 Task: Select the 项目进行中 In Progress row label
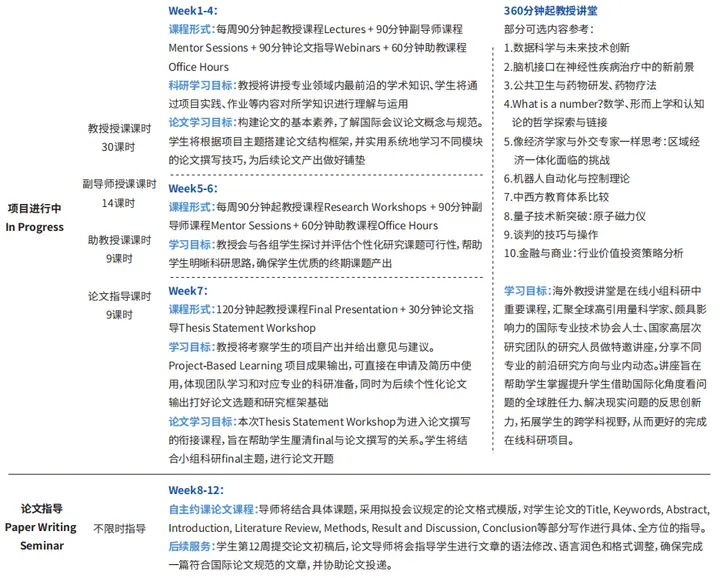34,218
